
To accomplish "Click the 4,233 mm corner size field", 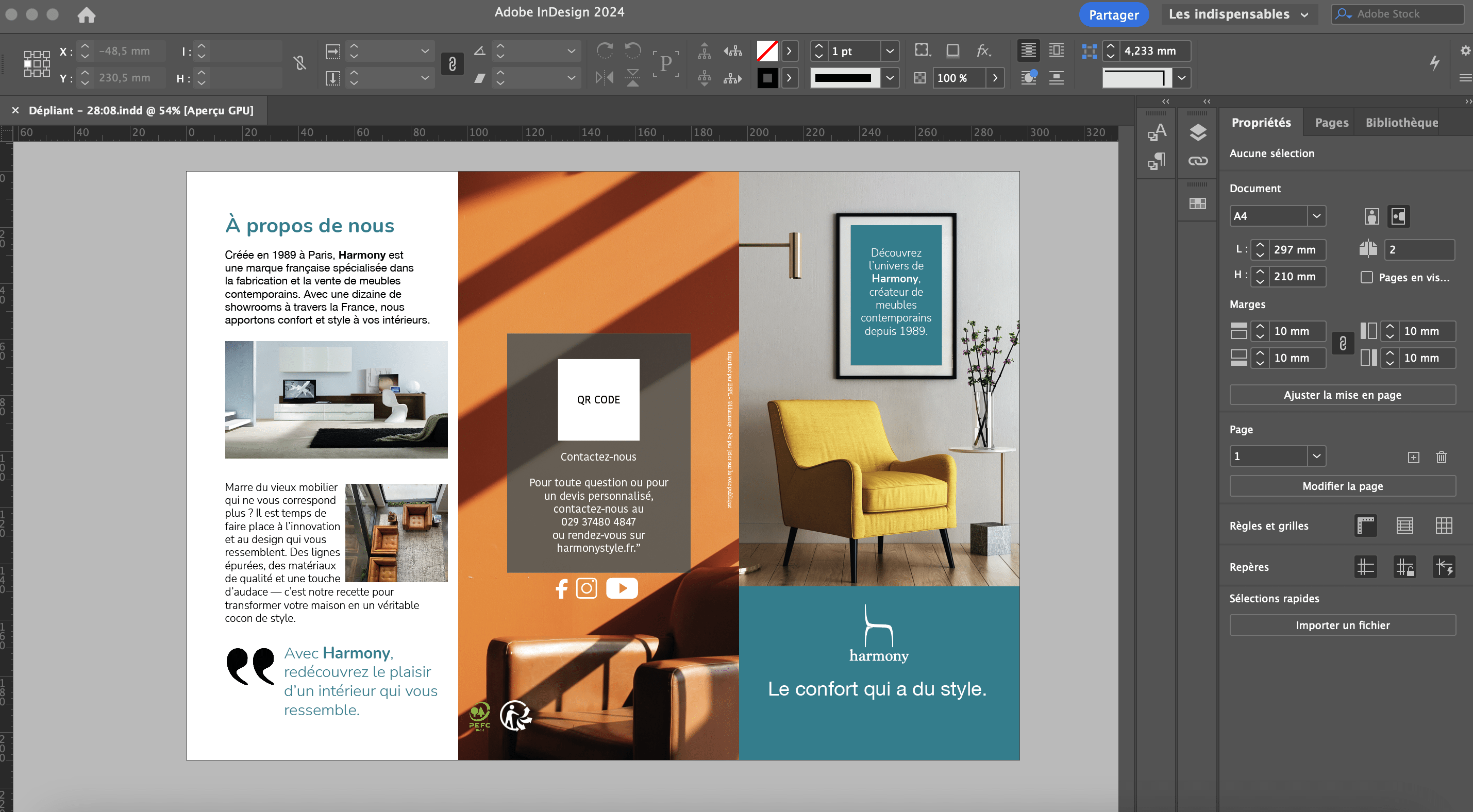I will (x=1155, y=51).
